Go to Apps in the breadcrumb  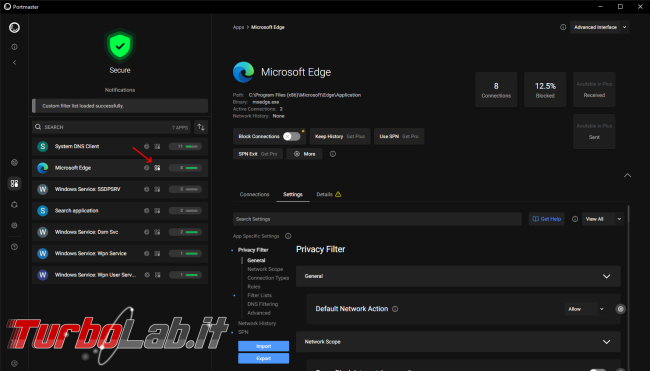coord(238,27)
